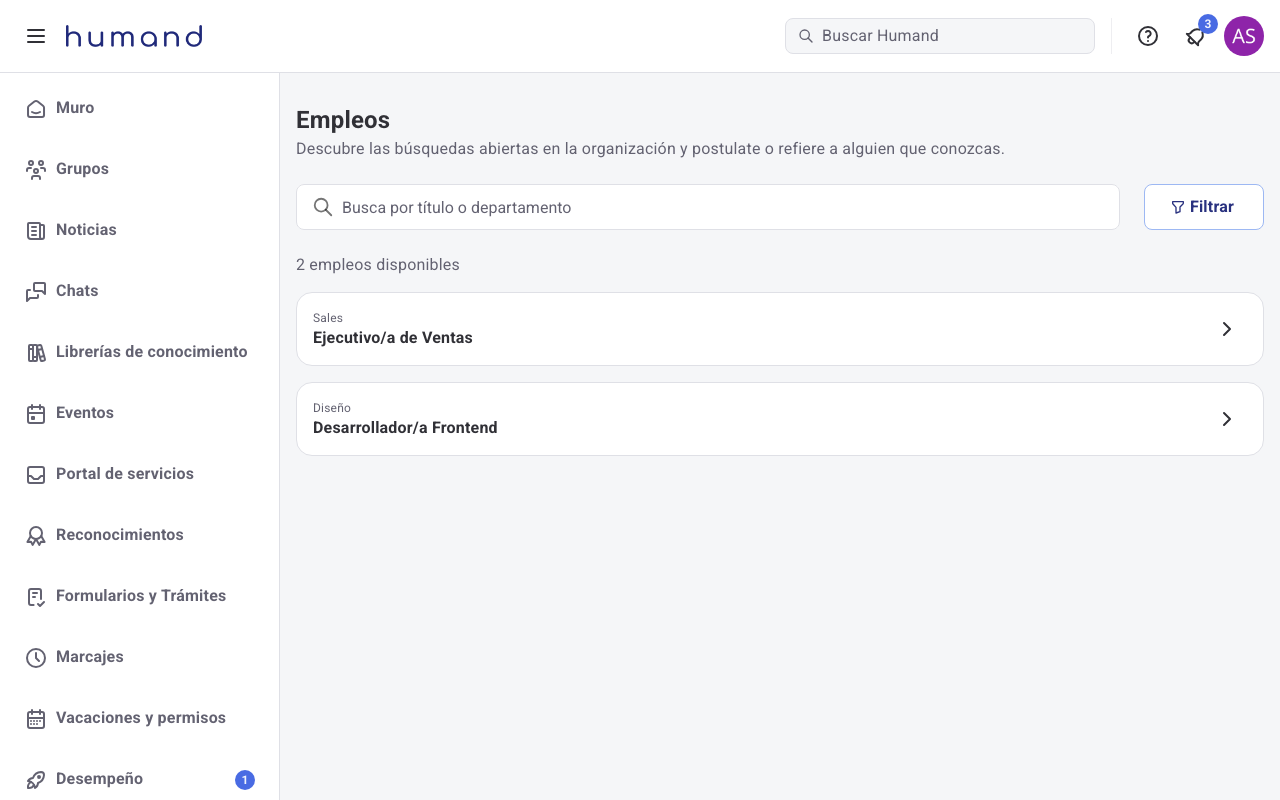Open the AS user avatar
1280x800 pixels.
(x=1244, y=36)
